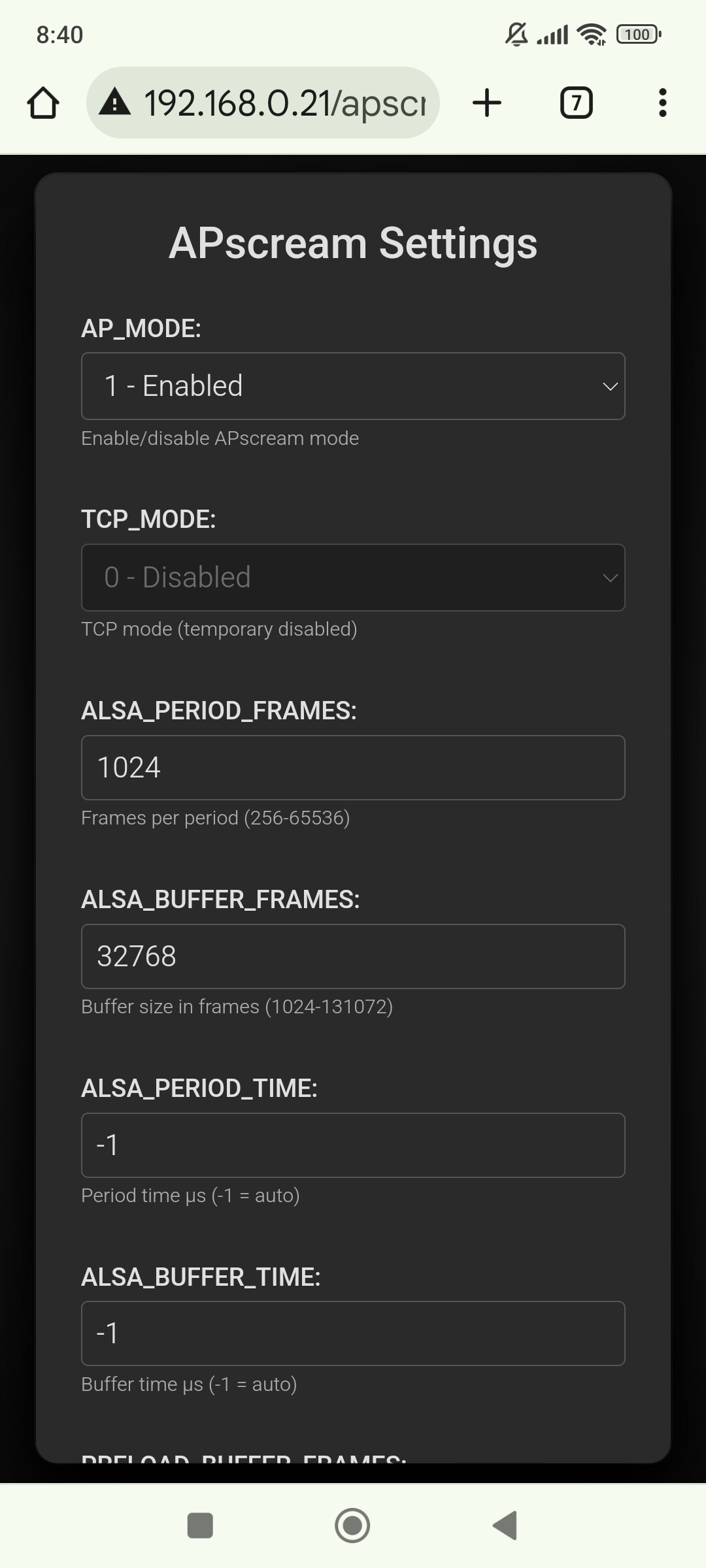Tap the APscream Settings page heading
This screenshot has width=706, height=1568.
pyautogui.click(x=353, y=243)
